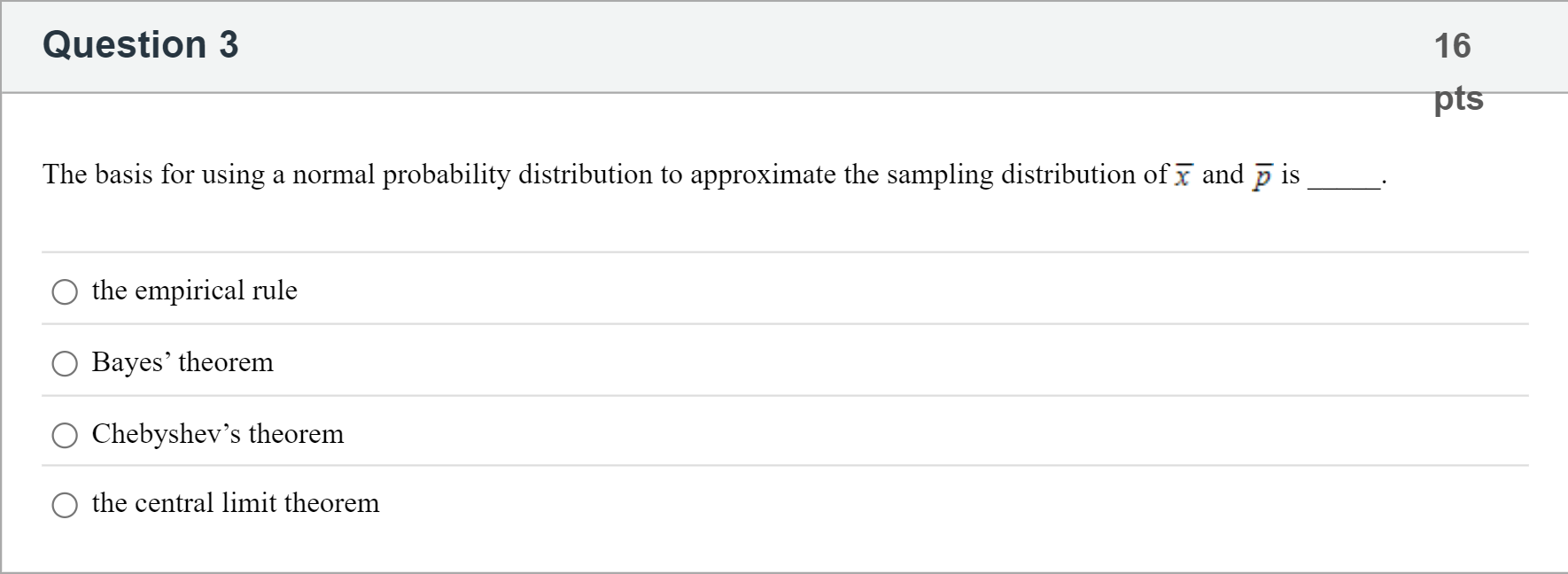Screen dimensions: 1568x574
Task: Click the "Bayes' theorem" answer label
Action: coord(182,362)
